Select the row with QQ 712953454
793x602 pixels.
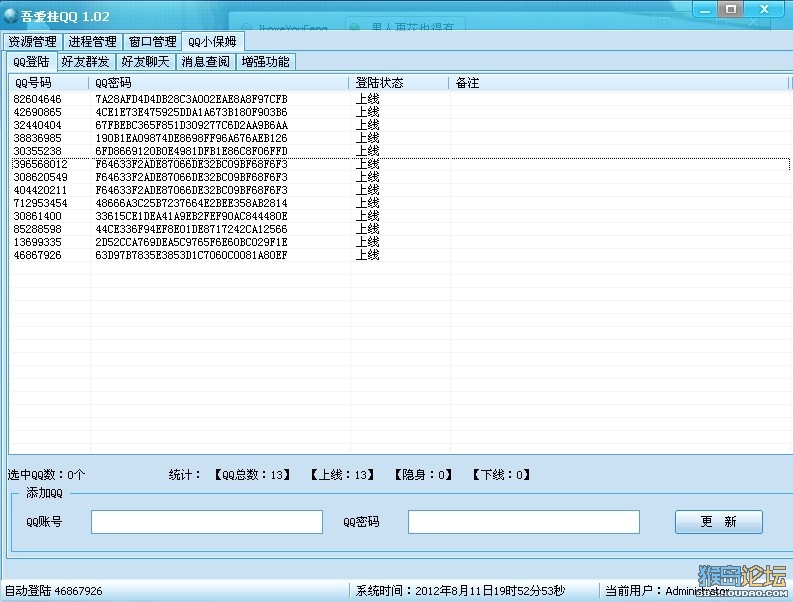tap(400, 203)
